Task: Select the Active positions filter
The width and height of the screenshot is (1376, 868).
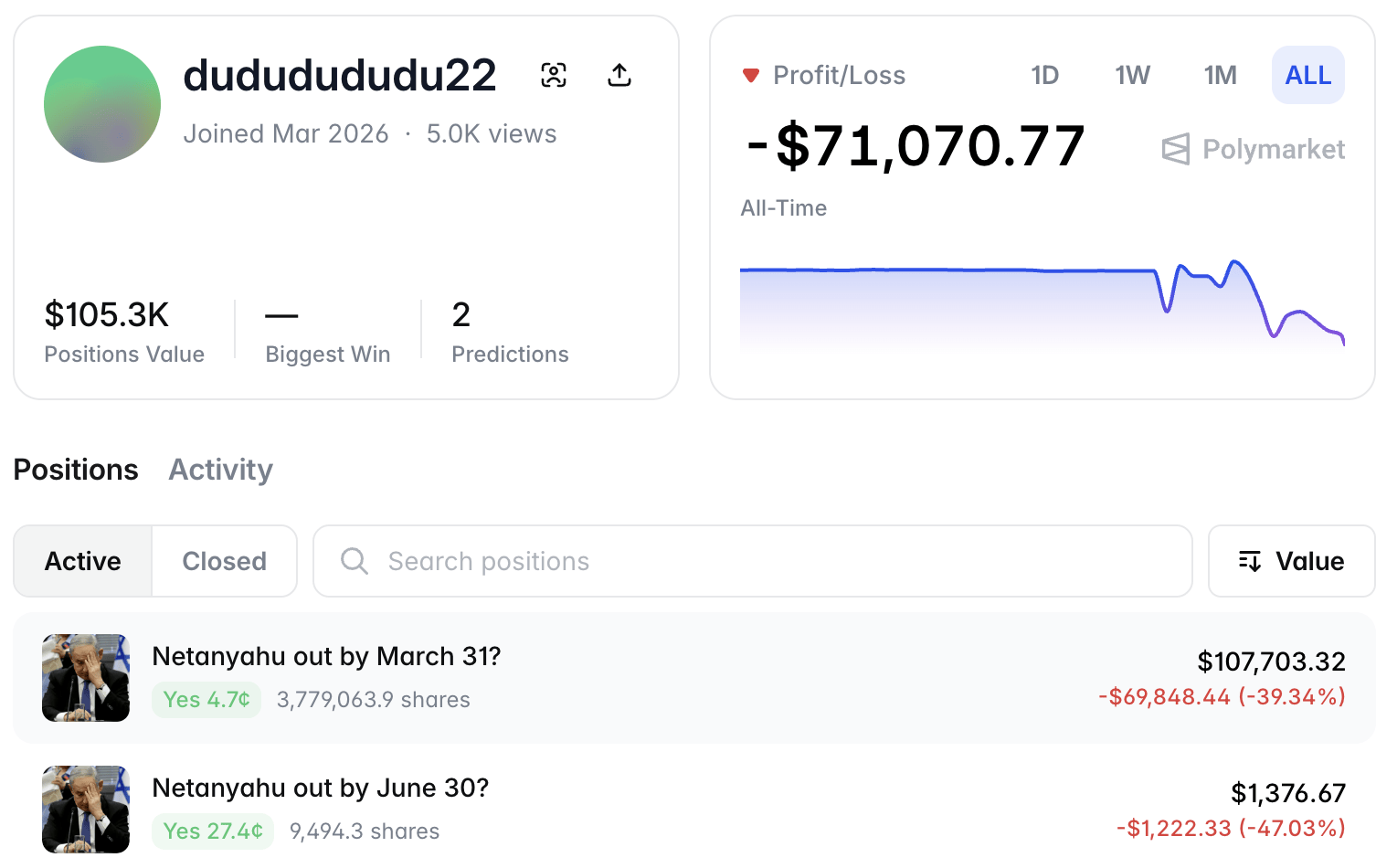Action: point(81,561)
